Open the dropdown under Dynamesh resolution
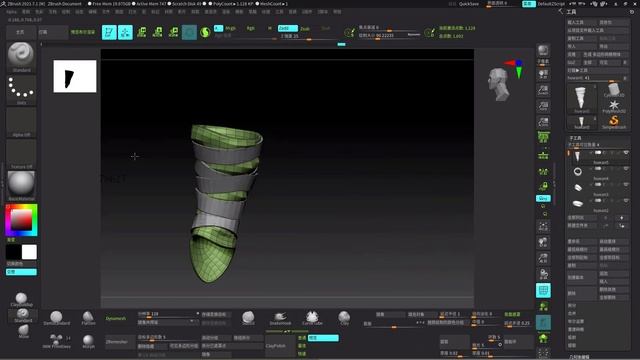 (x=167, y=322)
